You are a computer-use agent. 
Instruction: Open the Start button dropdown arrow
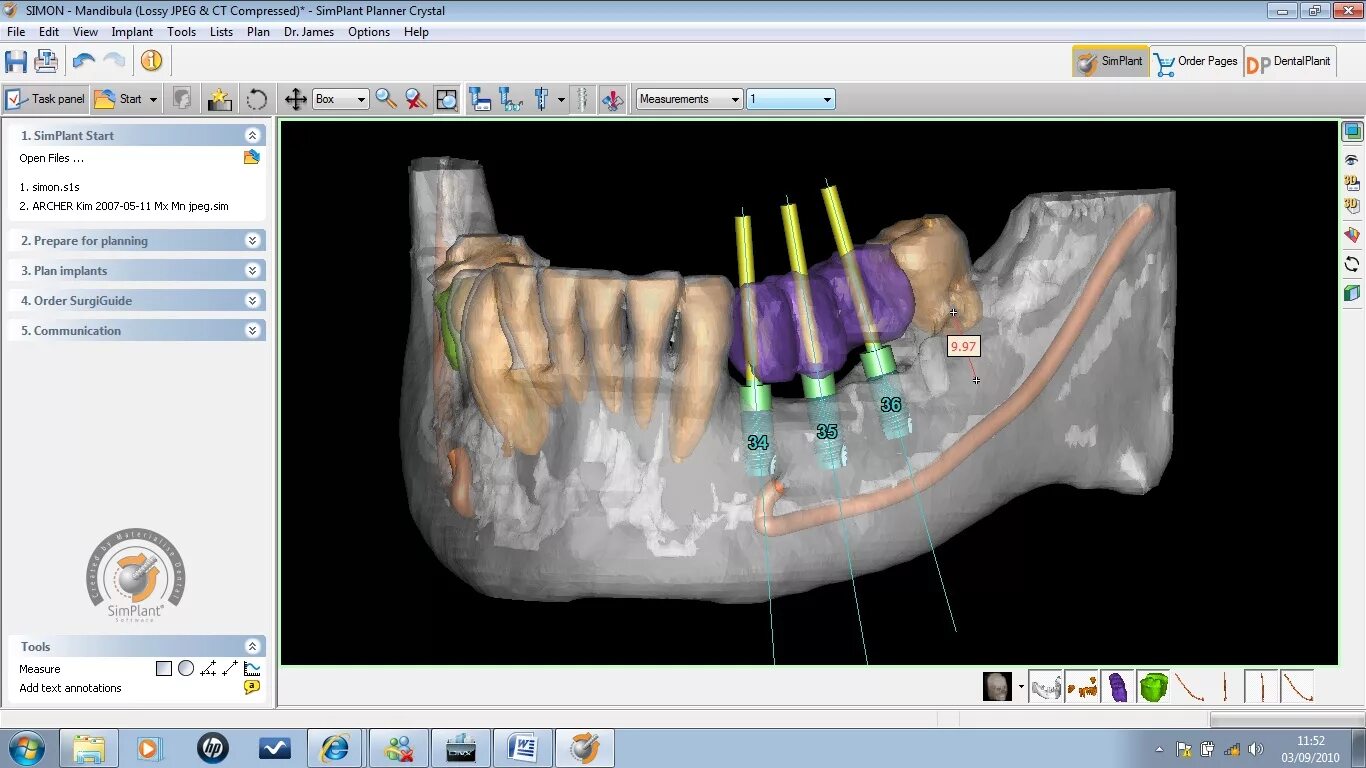point(153,99)
